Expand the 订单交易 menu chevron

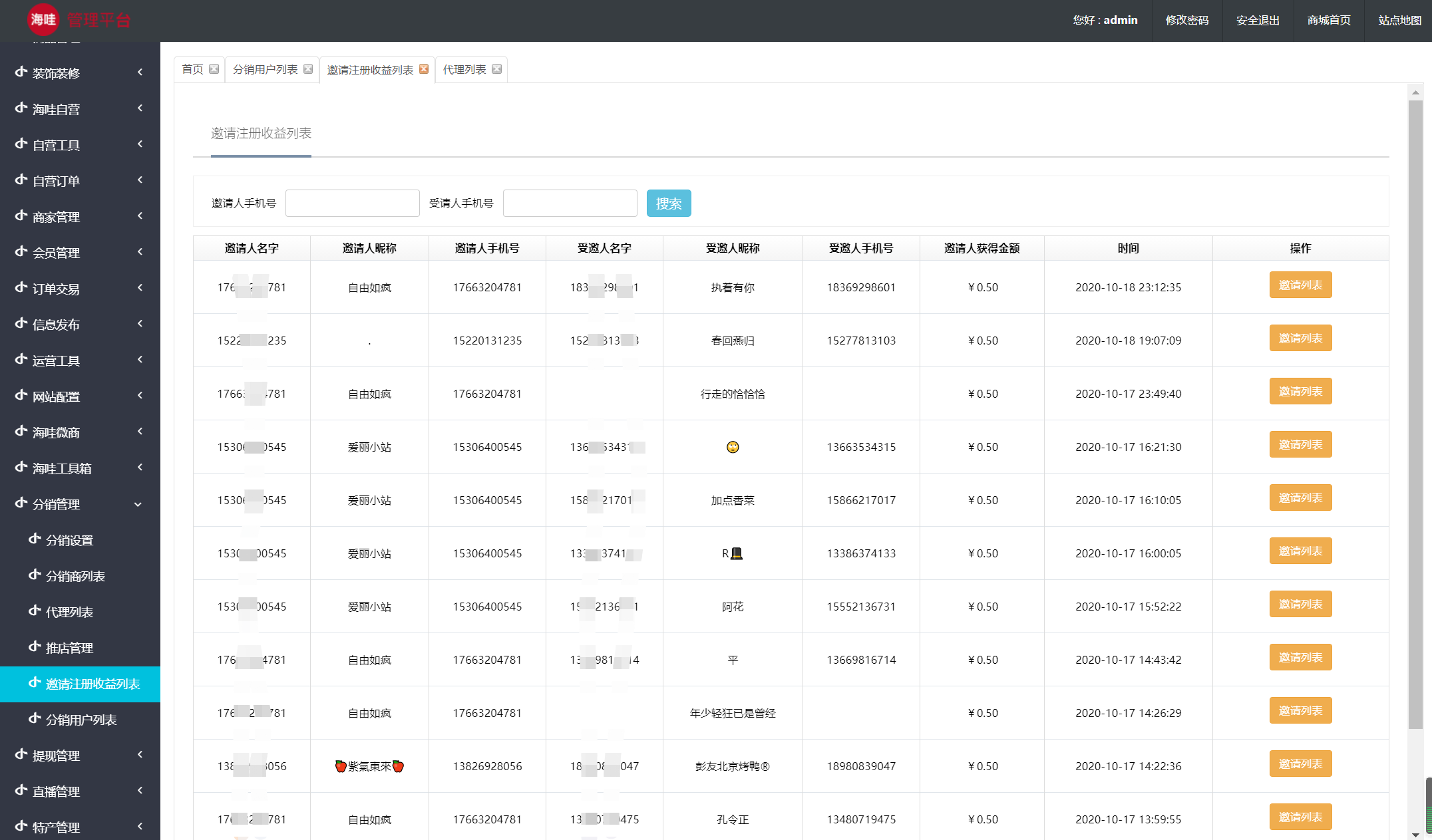[140, 287]
